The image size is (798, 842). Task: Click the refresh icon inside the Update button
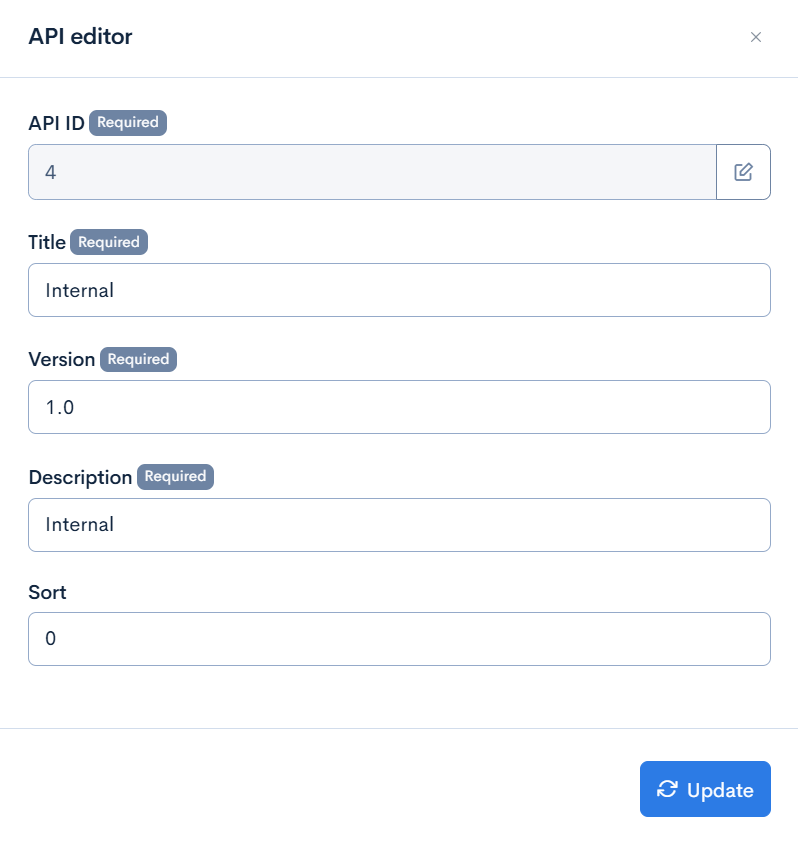coord(668,789)
